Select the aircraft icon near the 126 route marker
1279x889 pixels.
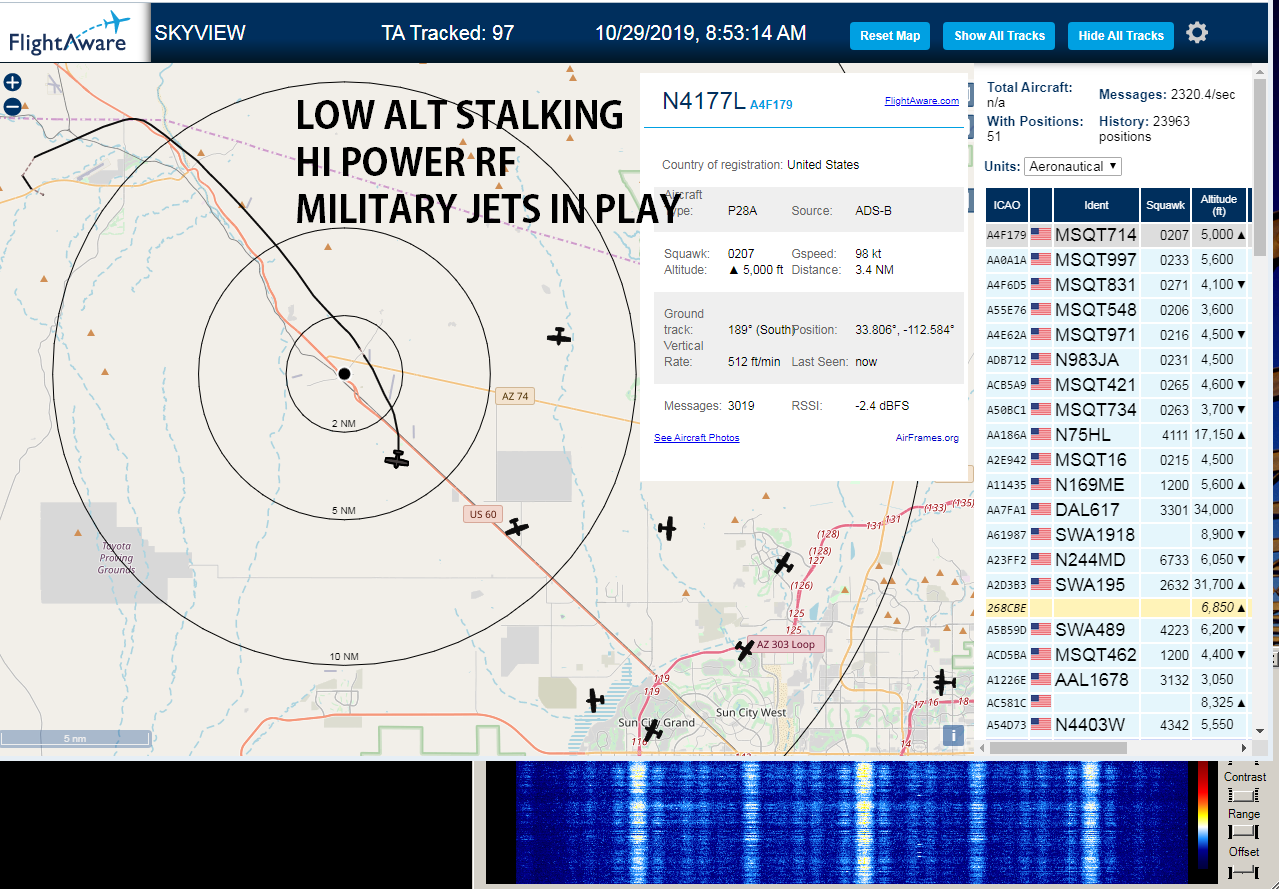pyautogui.click(x=784, y=564)
